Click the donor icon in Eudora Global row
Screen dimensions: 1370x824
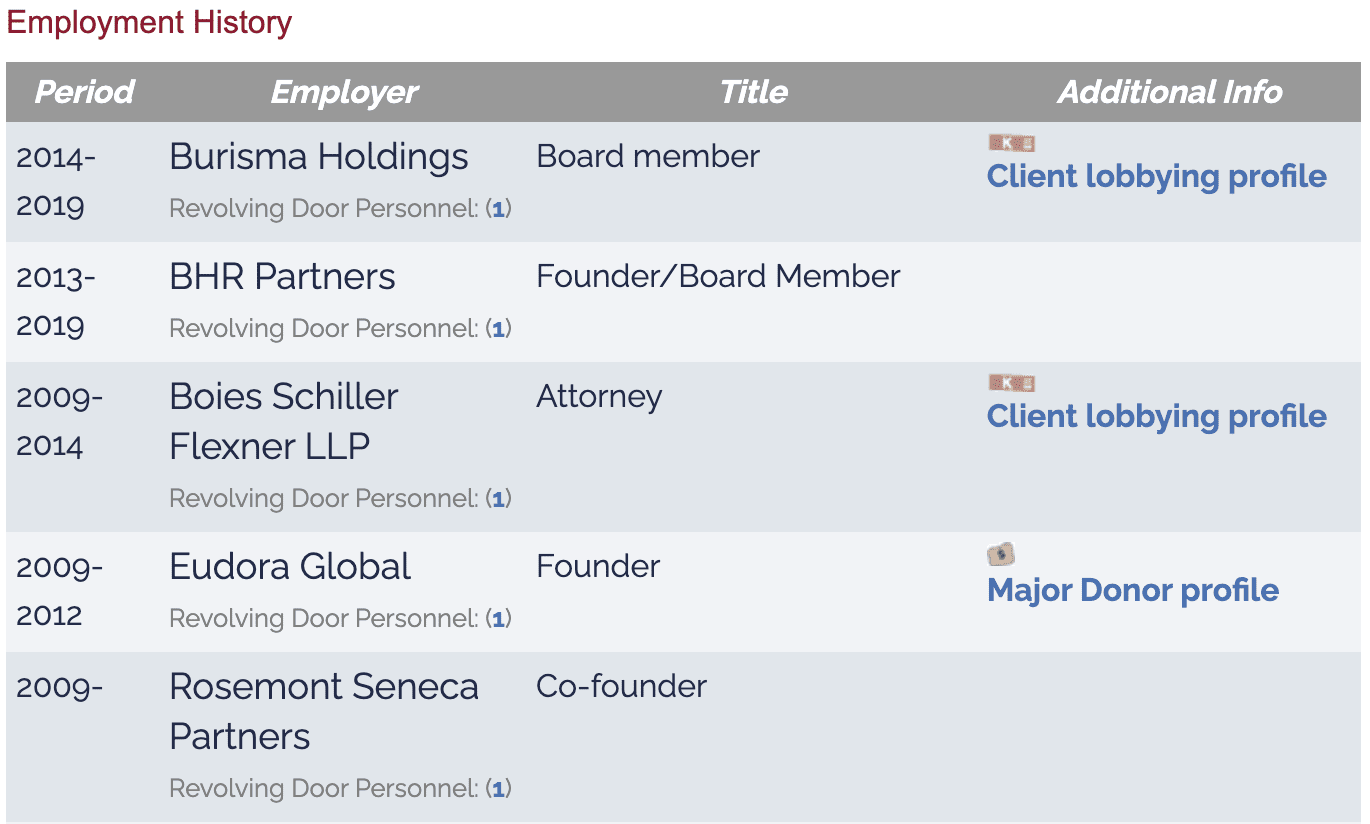point(1001,554)
